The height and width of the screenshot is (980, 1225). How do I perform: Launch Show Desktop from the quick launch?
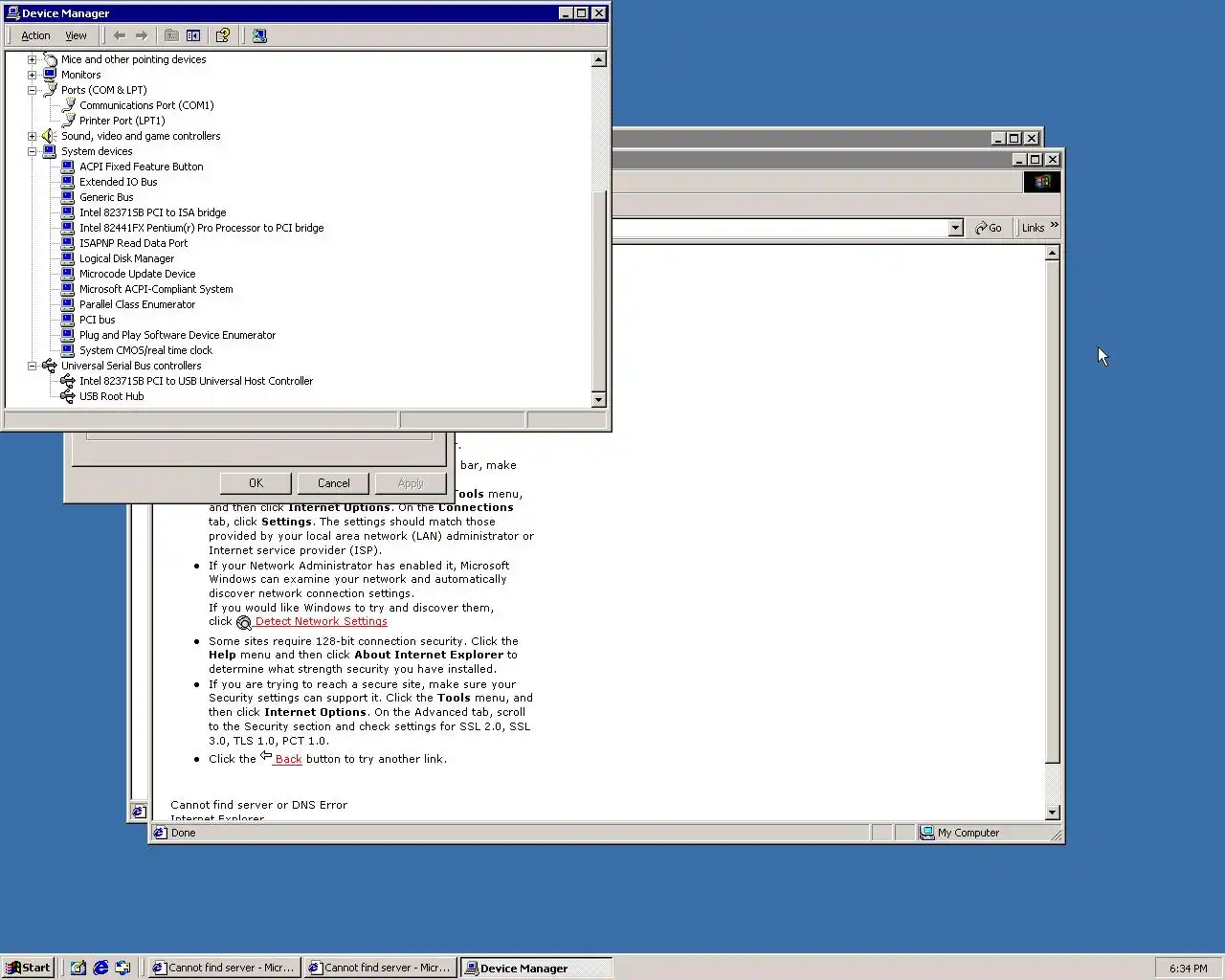coord(78,968)
